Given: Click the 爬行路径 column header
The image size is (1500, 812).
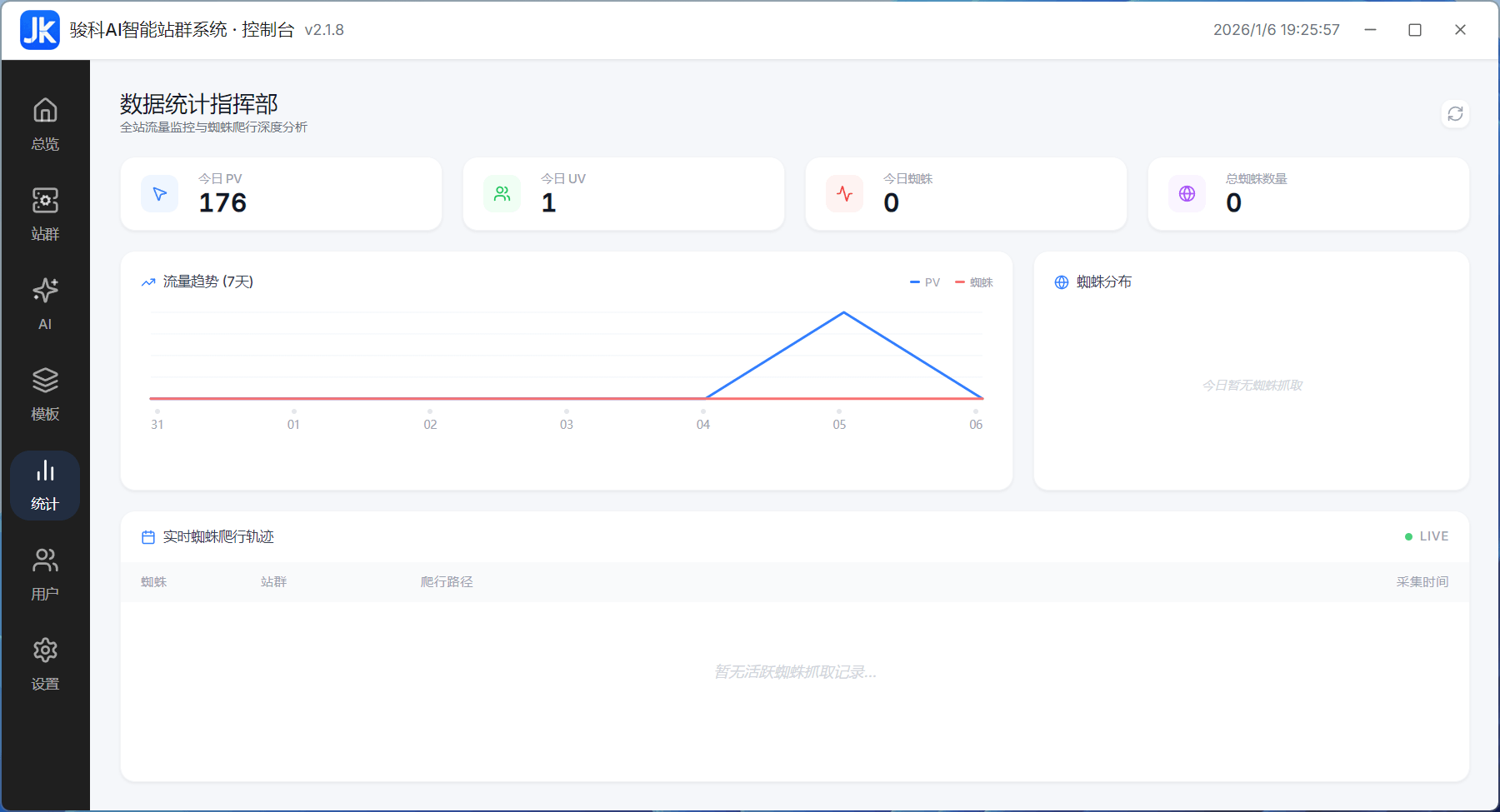Looking at the screenshot, I should tap(447, 582).
